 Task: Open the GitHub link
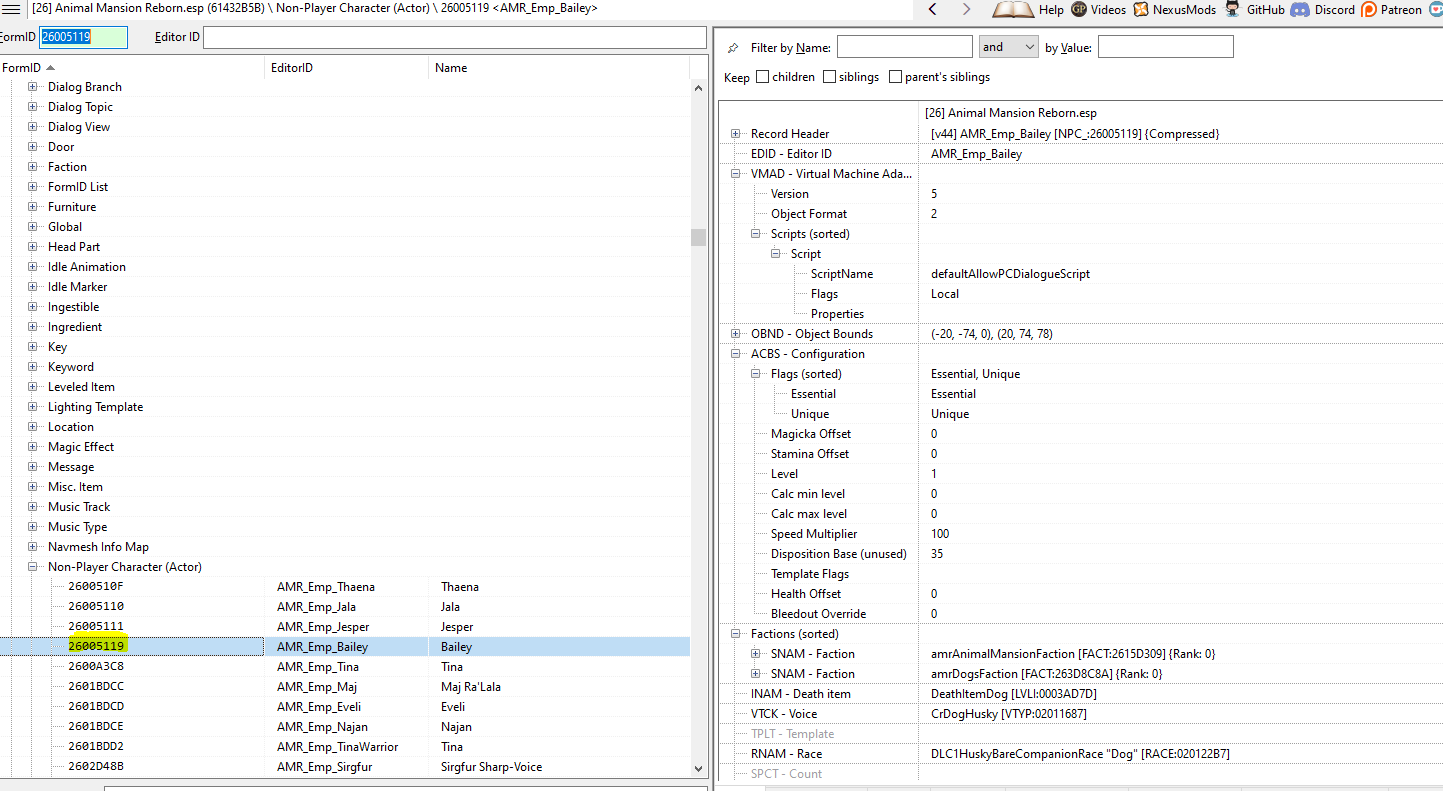coord(1254,9)
